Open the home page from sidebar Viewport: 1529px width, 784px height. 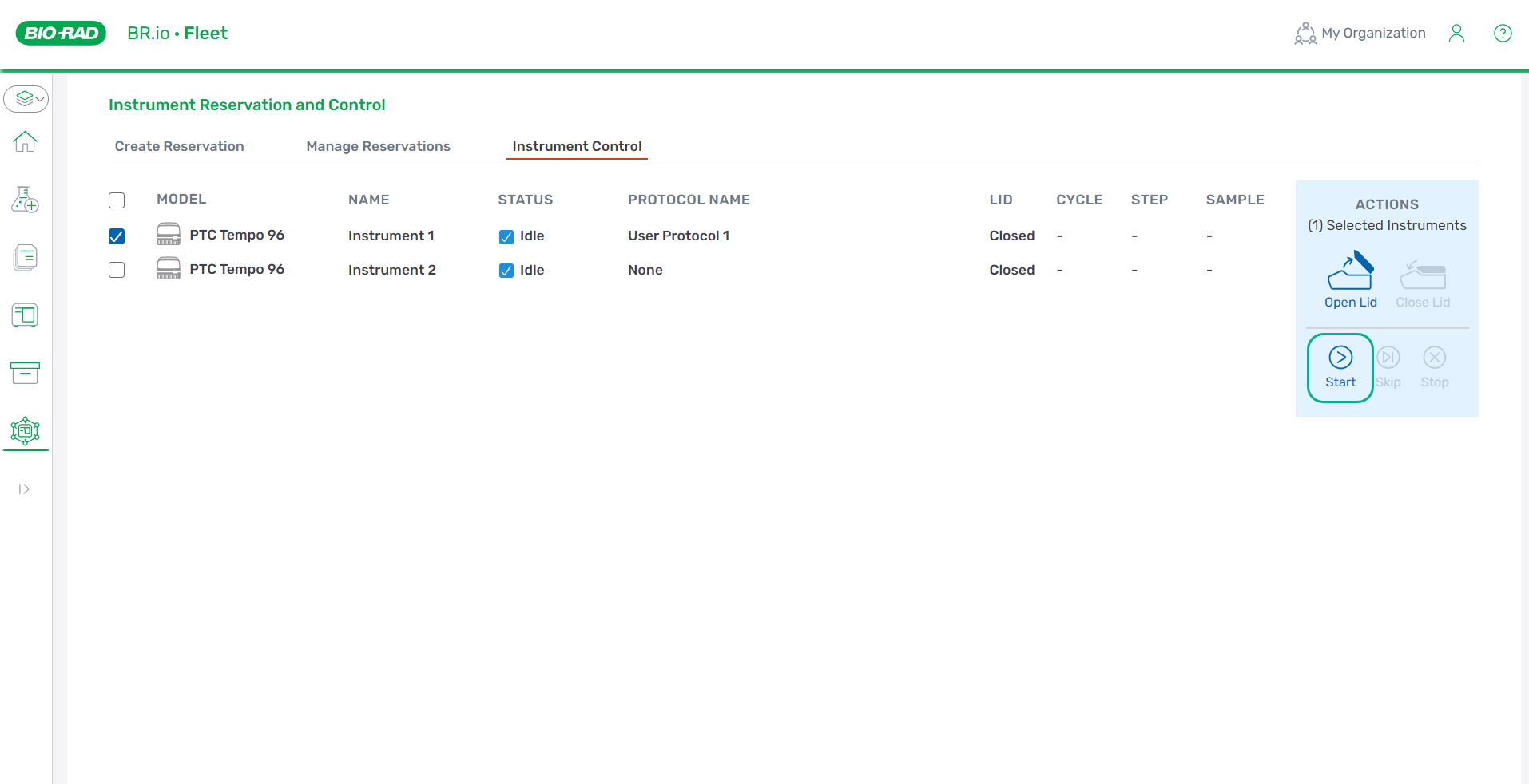click(25, 141)
